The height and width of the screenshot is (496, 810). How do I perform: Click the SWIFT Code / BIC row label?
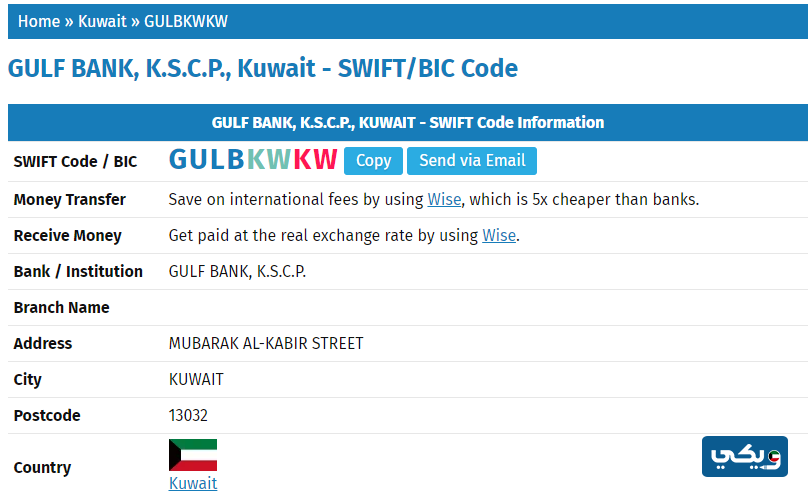(75, 161)
